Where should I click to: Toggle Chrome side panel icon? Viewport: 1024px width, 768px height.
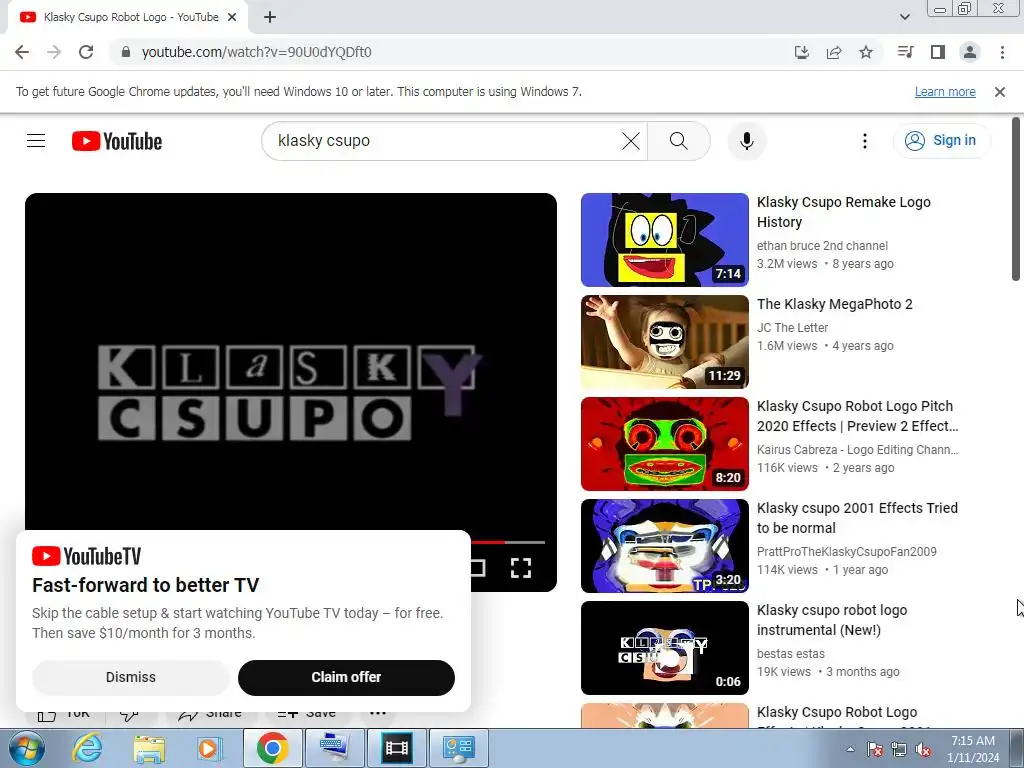[938, 52]
